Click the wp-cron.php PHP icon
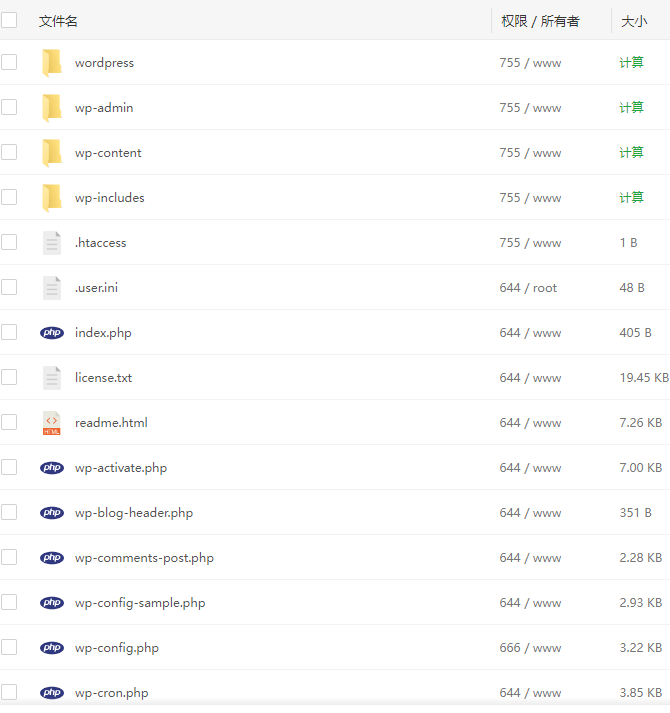The height and width of the screenshot is (713, 670). (52, 693)
